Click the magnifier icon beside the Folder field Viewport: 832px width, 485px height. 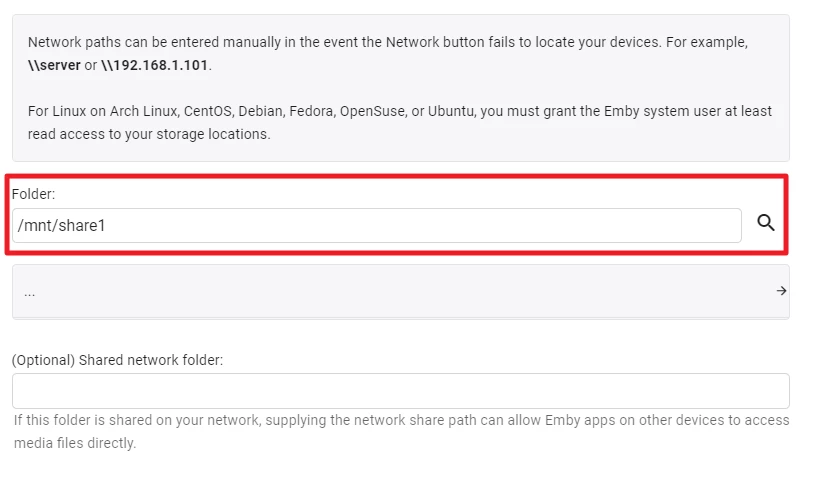point(766,223)
